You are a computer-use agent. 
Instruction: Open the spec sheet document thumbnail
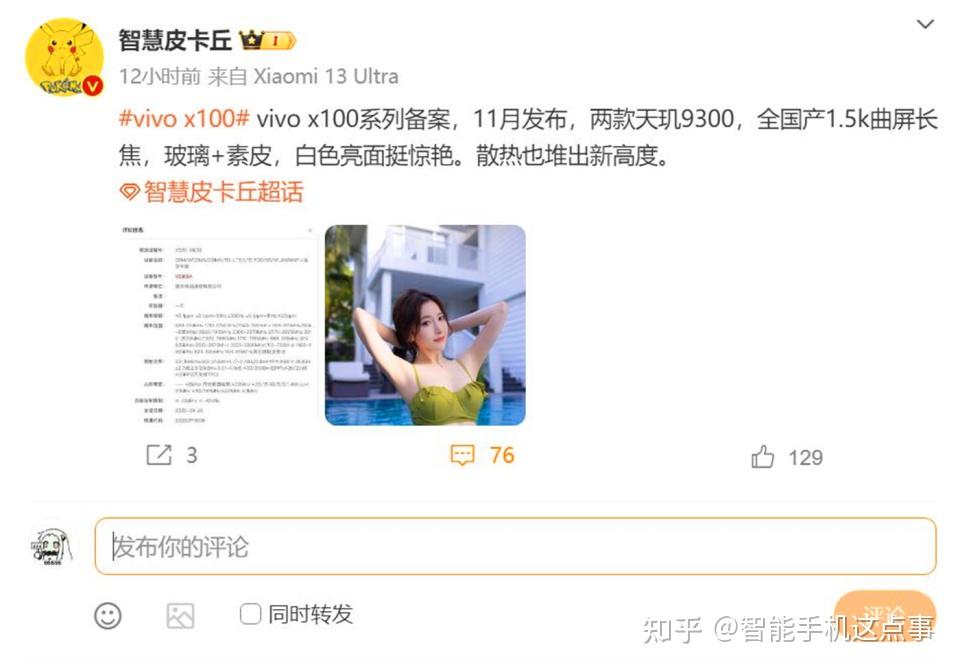(217, 325)
